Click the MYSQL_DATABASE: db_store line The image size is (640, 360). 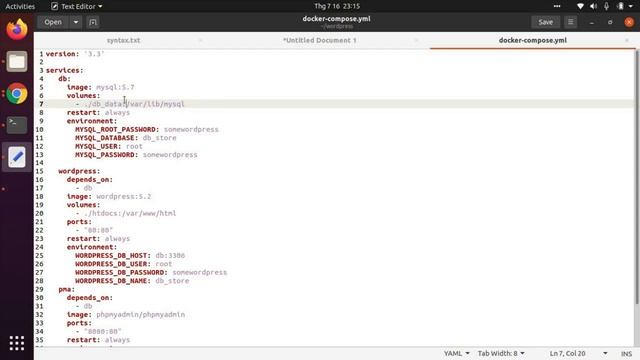point(126,138)
